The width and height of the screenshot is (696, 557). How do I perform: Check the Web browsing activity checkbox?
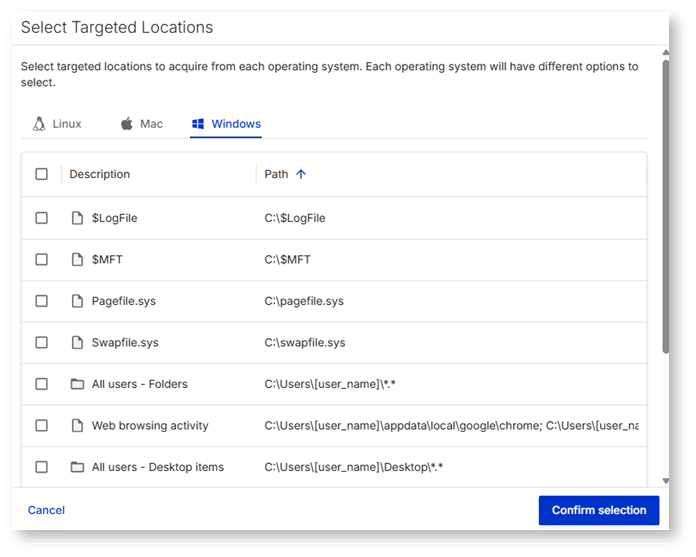tap(42, 426)
